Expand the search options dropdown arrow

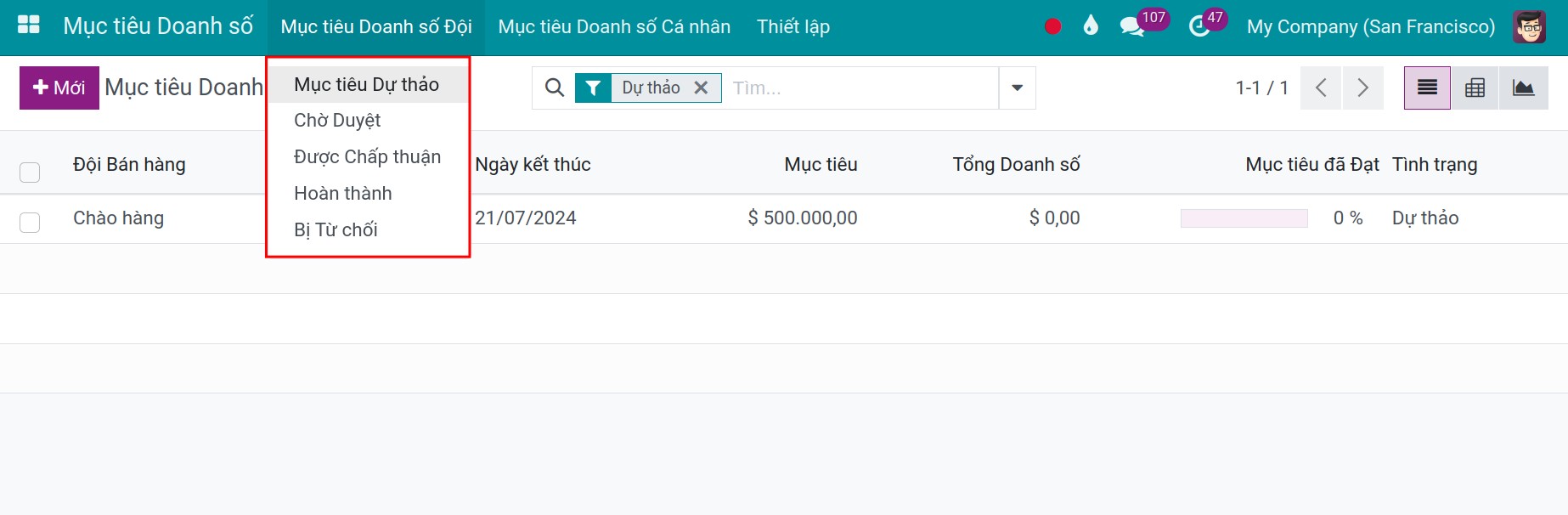click(x=1017, y=88)
